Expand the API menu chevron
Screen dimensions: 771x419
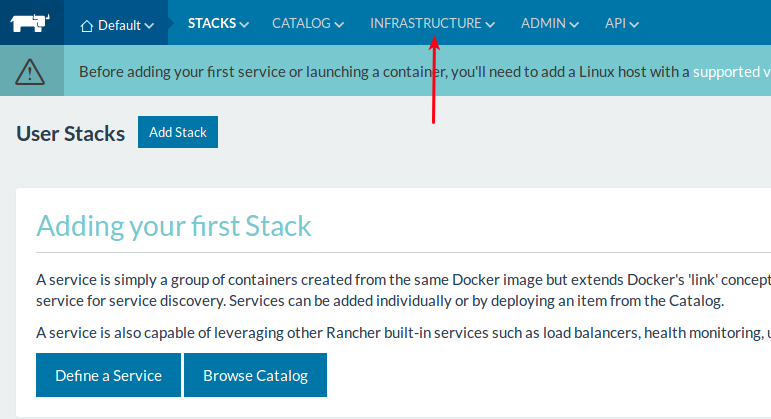coord(634,25)
